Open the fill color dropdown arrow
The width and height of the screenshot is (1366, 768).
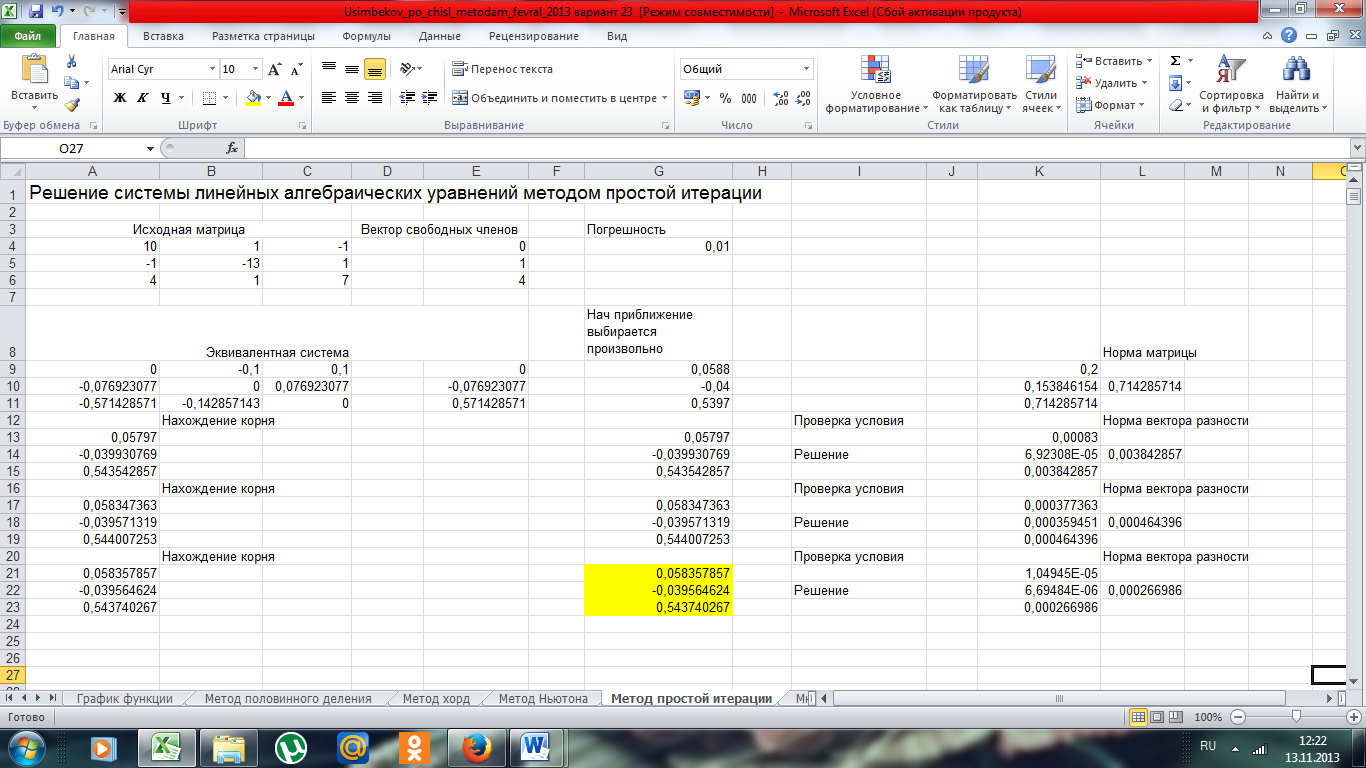click(269, 98)
